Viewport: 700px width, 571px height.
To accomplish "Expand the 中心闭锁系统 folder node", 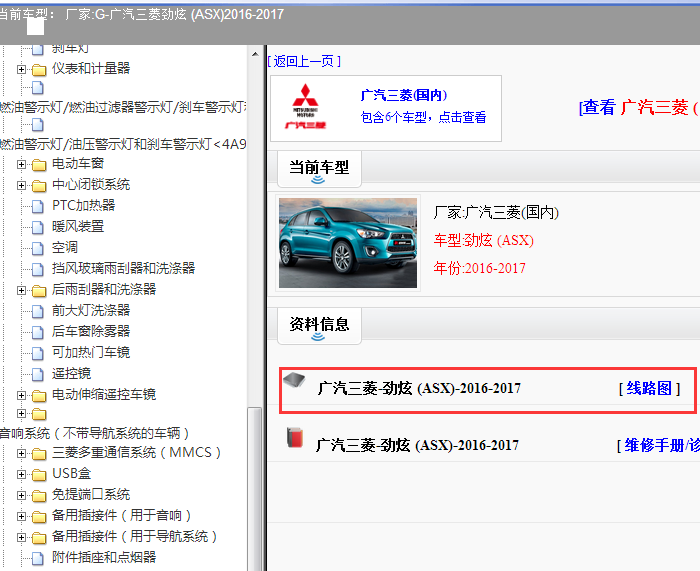I will pos(21,185).
